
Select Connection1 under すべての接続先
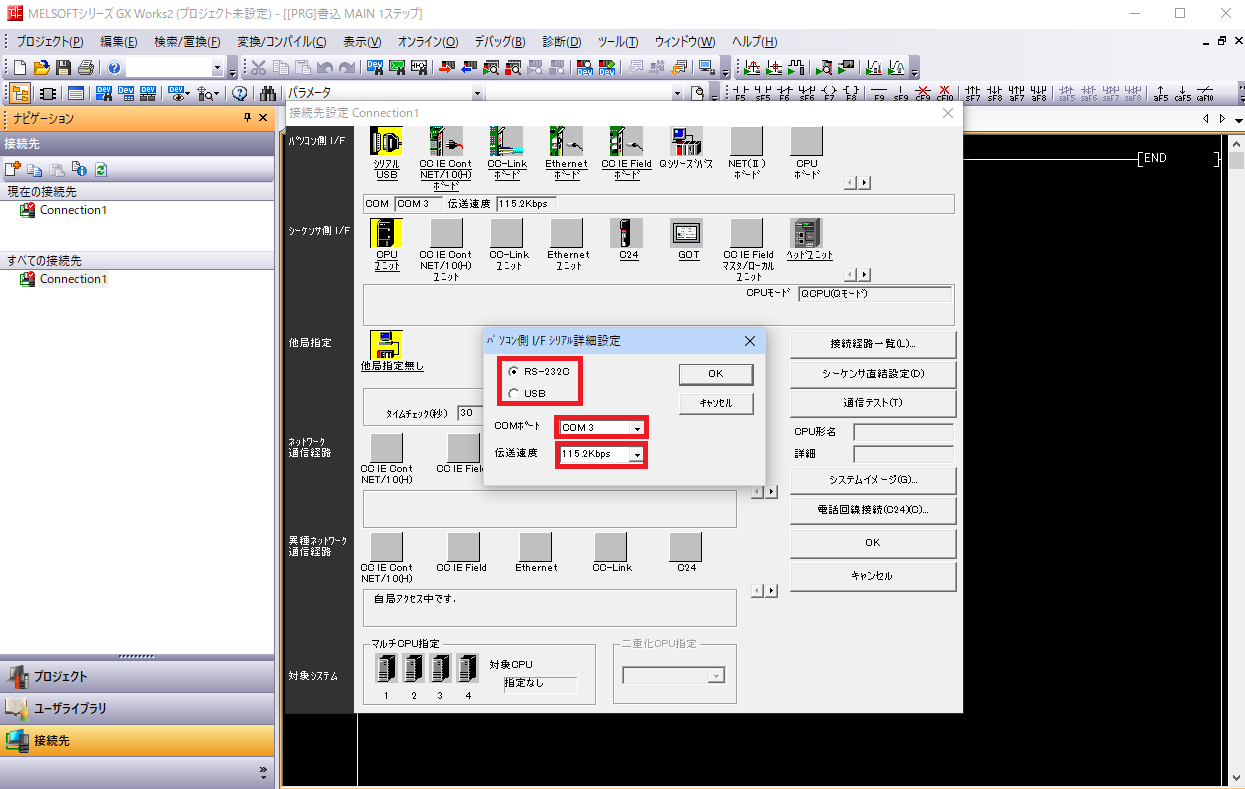coord(72,279)
